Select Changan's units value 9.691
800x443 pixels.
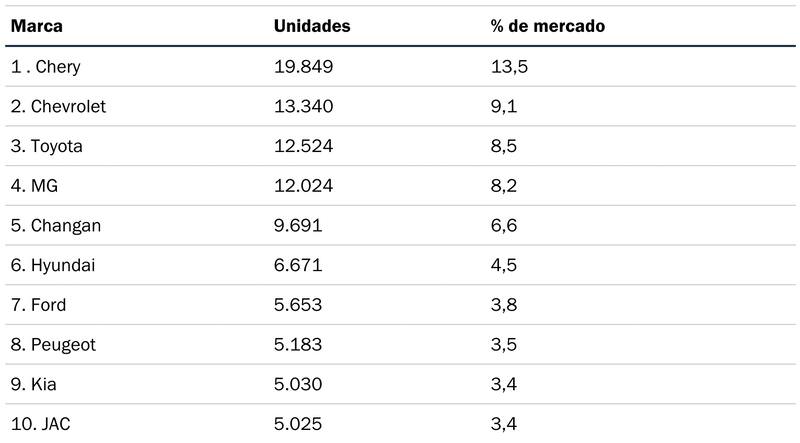coord(298,225)
